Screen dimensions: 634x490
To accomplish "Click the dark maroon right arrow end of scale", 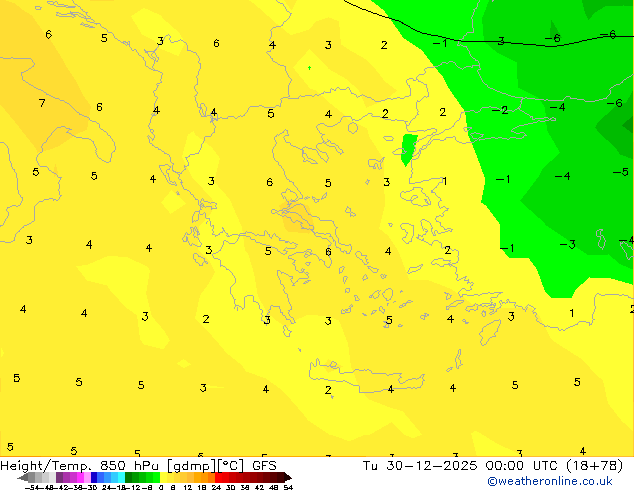I will 288,477.
